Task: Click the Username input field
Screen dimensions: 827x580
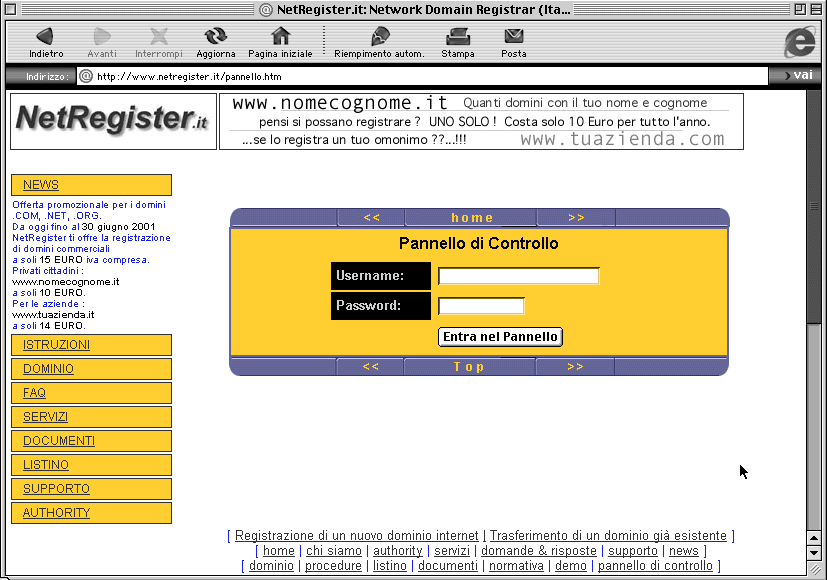Action: click(x=518, y=276)
